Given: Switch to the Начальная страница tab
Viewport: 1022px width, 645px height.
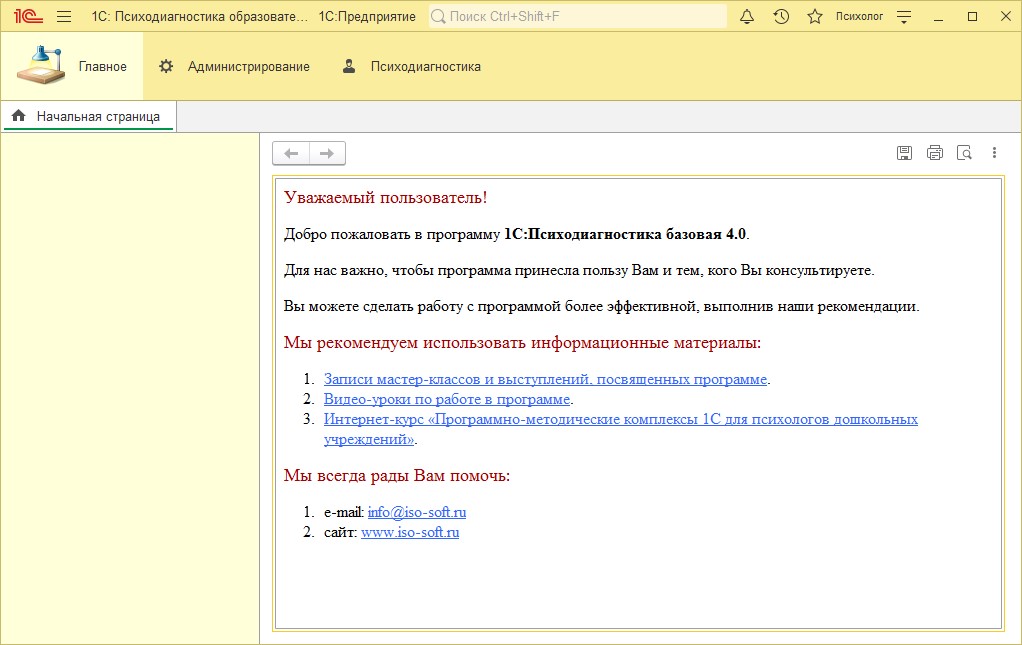Looking at the screenshot, I should coord(89,117).
